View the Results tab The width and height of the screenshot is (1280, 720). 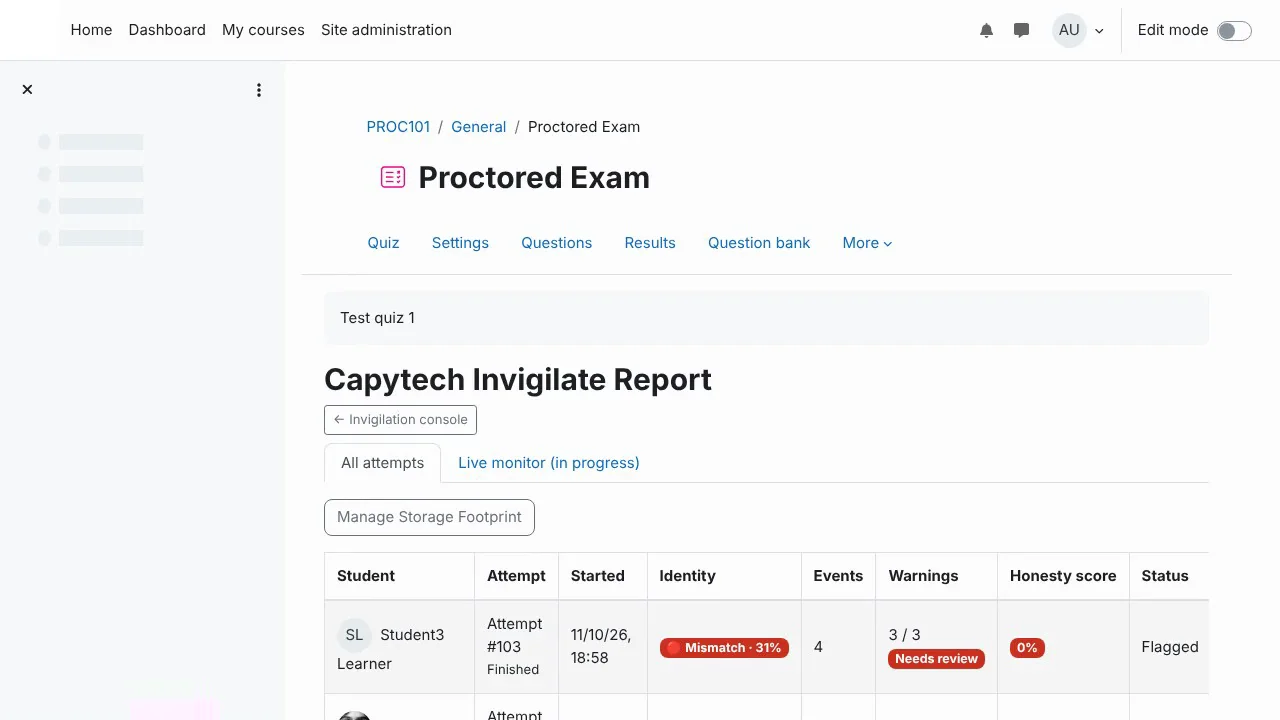click(x=650, y=243)
